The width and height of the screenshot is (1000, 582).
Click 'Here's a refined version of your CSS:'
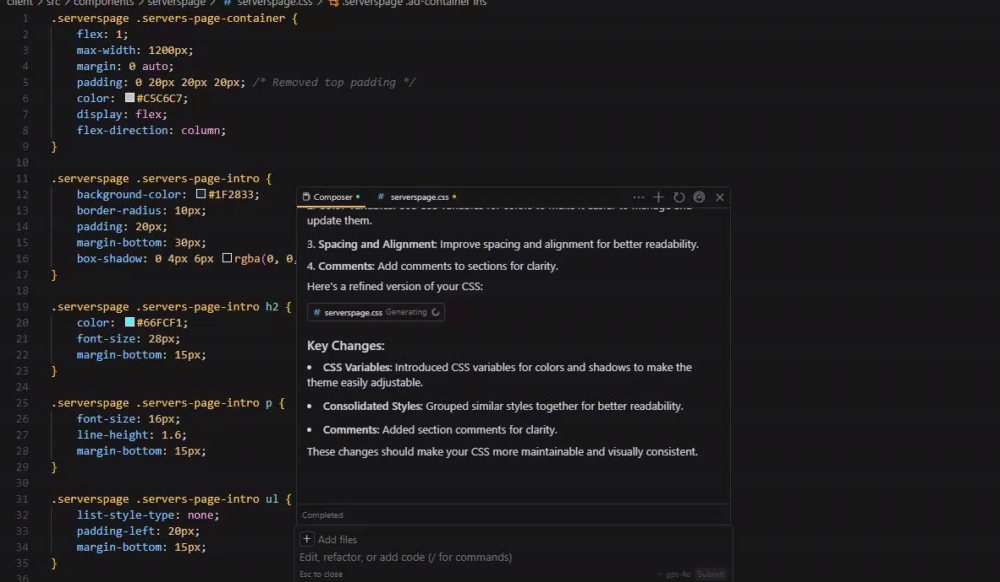pos(395,286)
